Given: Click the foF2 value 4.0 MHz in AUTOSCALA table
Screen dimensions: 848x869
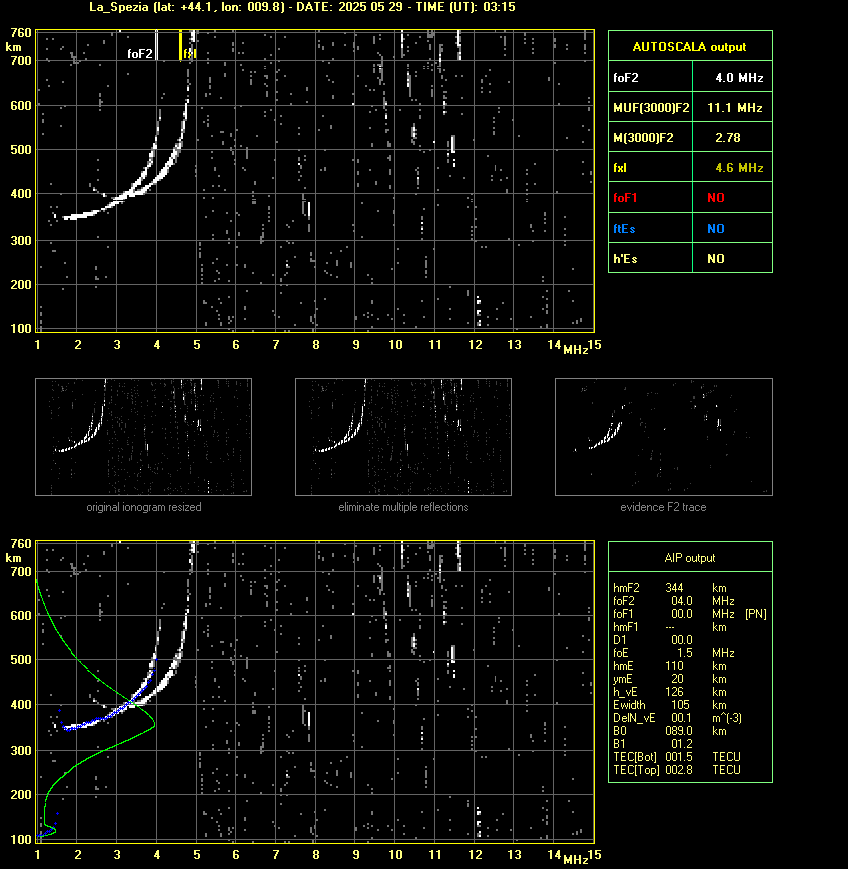Looking at the screenshot, I should tap(739, 78).
